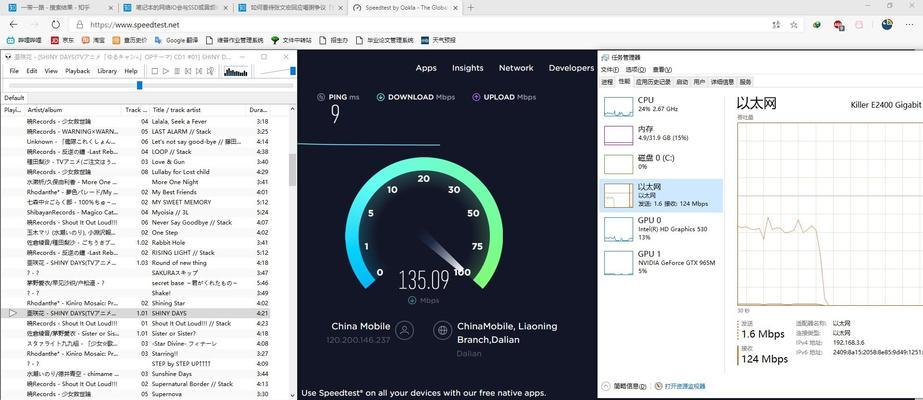Switch to the Speedtest by Ookla tab
Viewport: 923px width, 400px height.
(404, 8)
